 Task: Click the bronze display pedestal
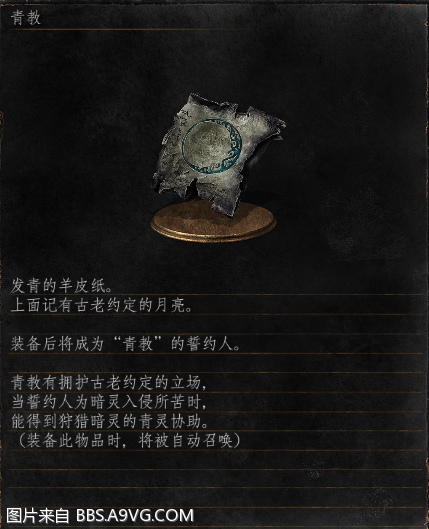(214, 223)
